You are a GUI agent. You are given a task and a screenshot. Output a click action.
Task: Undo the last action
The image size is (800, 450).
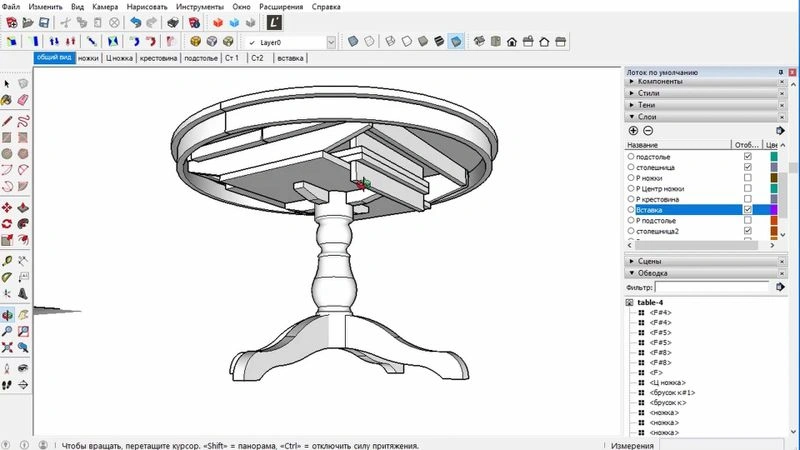pos(135,22)
